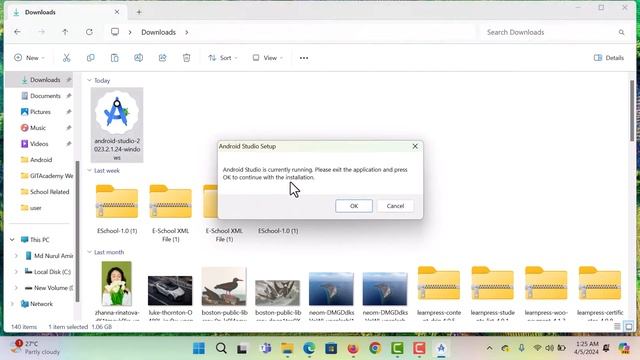The image size is (640, 360).
Task: Click Cancel in Android Studio Setup dialog
Action: tap(395, 206)
